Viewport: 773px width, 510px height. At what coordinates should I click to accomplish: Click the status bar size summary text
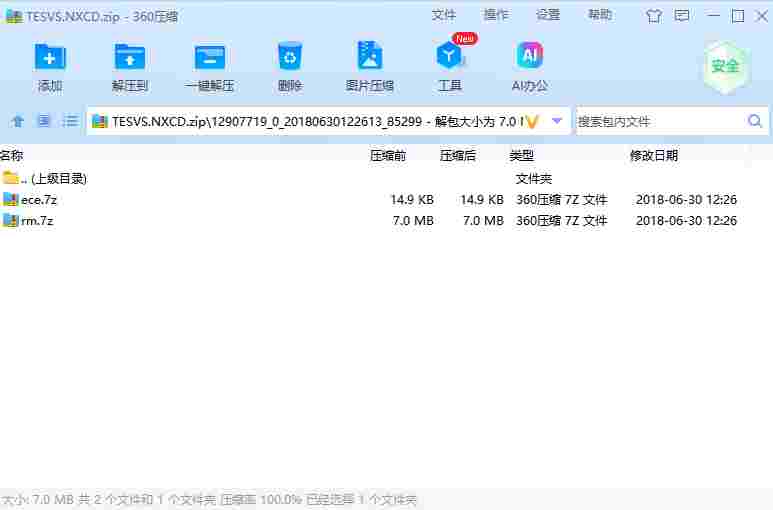tap(210, 500)
